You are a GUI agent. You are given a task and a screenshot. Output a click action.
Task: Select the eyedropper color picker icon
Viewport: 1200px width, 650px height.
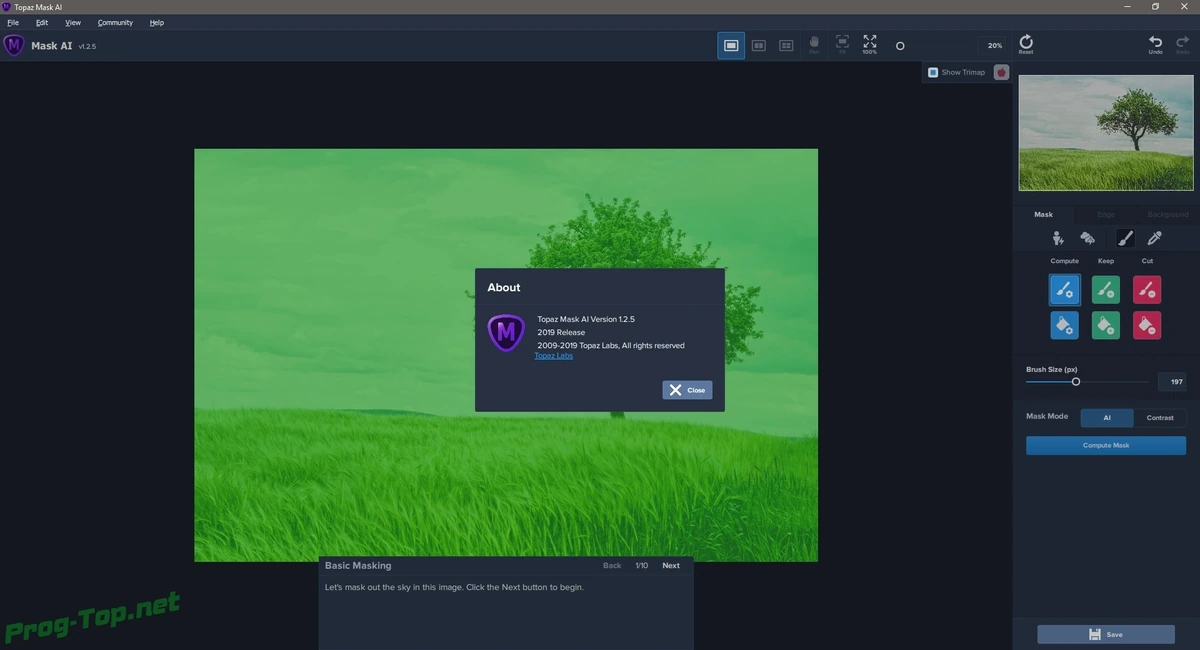coord(1155,238)
